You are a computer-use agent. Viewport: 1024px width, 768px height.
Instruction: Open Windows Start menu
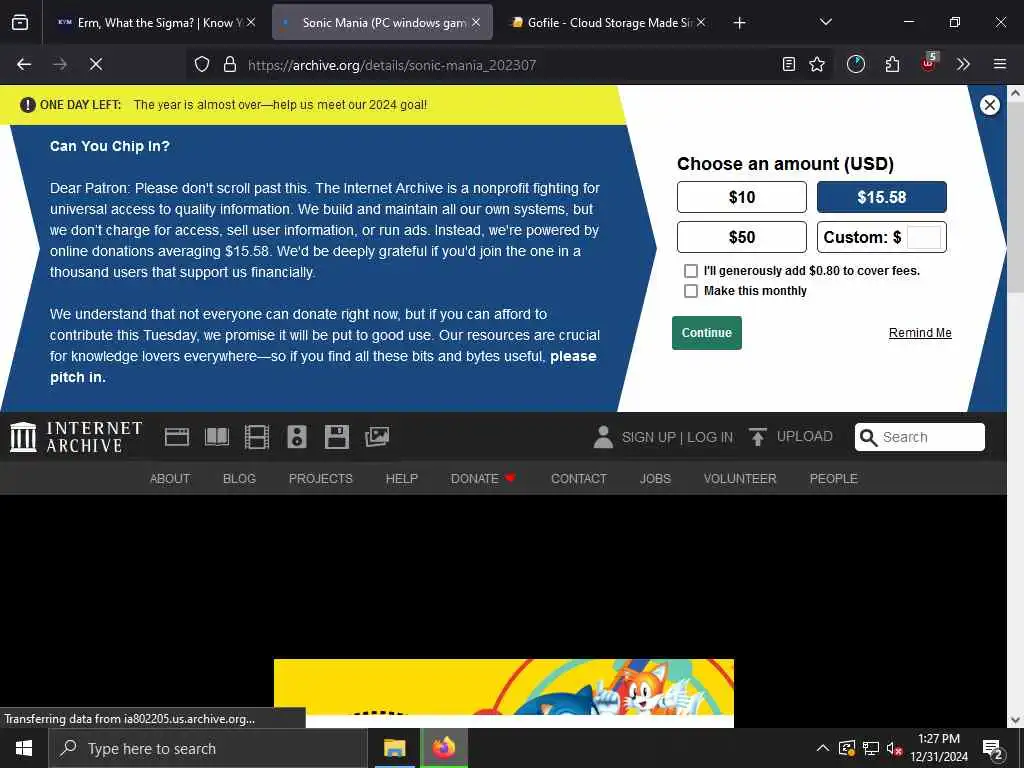click(x=24, y=748)
